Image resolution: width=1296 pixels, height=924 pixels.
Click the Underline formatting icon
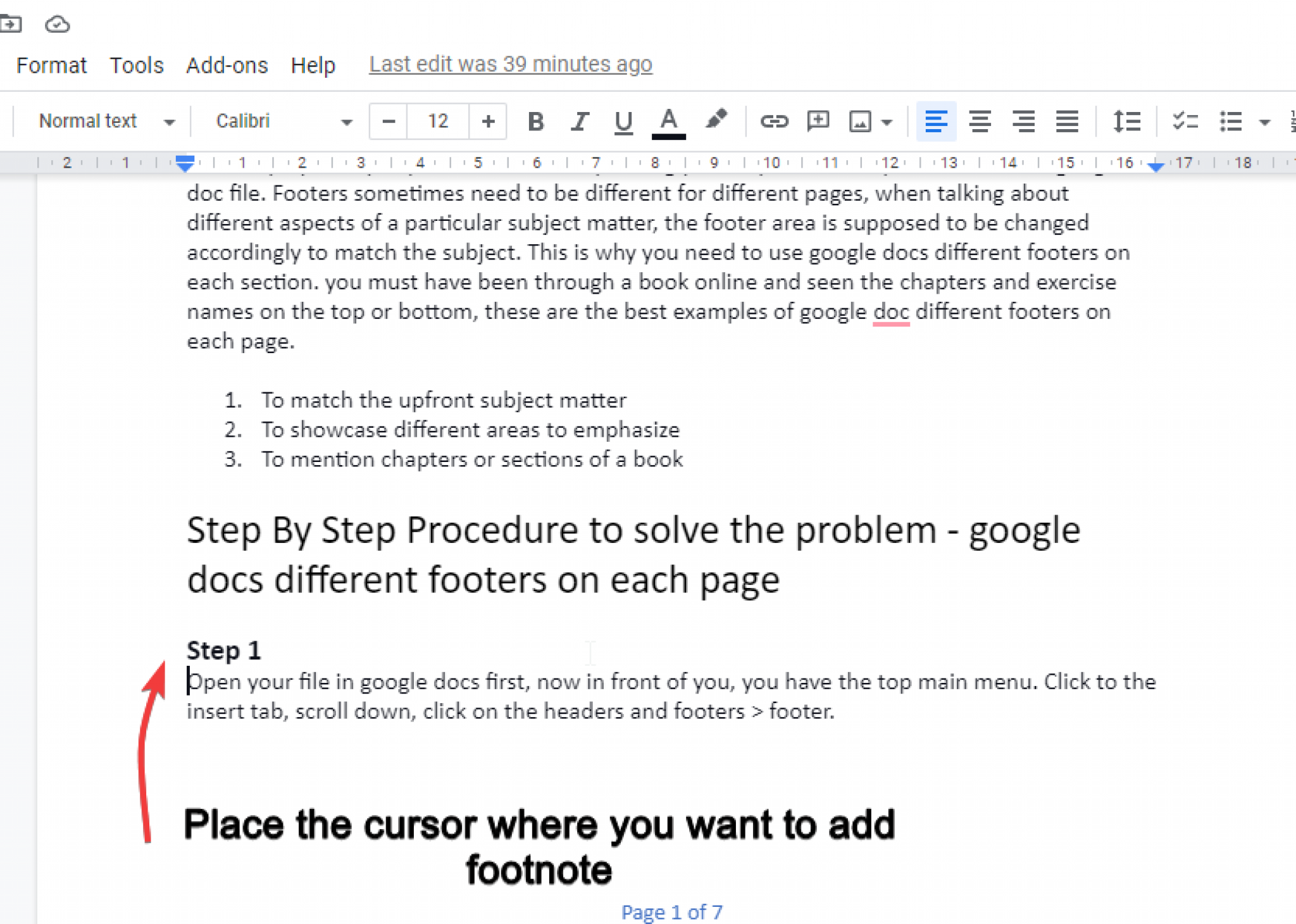(x=621, y=121)
